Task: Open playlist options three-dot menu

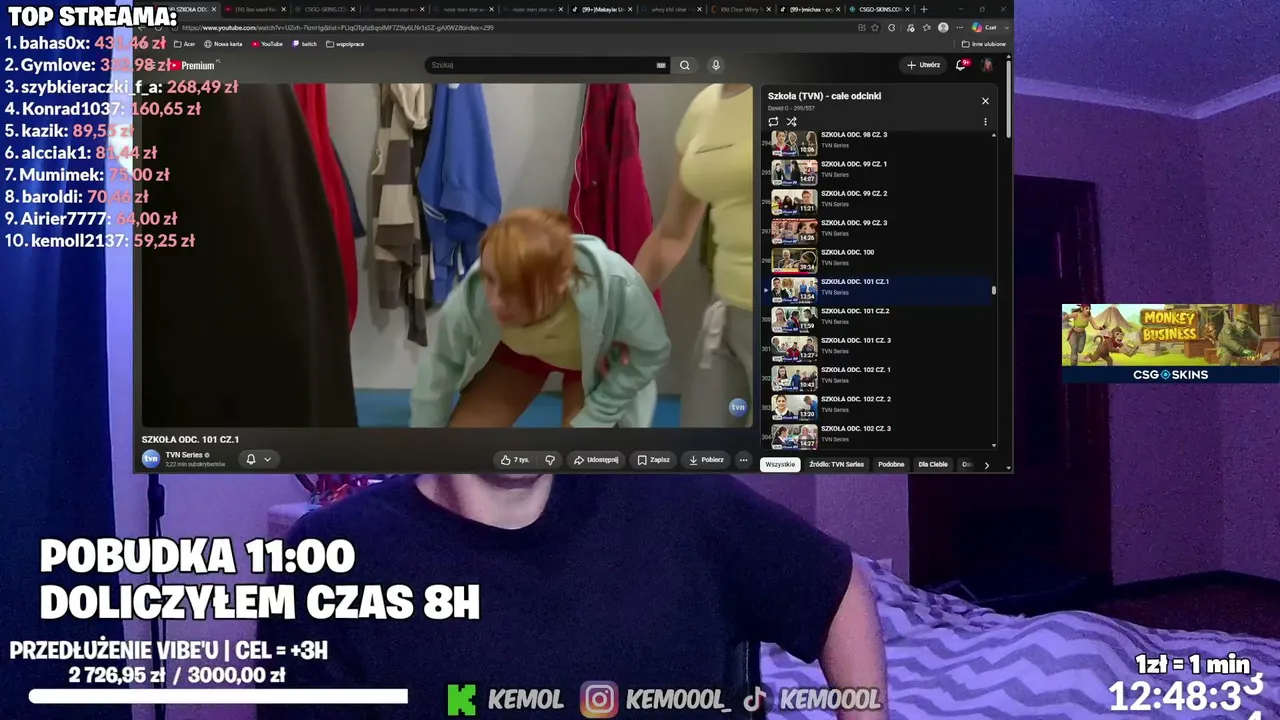Action: pyautogui.click(x=985, y=122)
